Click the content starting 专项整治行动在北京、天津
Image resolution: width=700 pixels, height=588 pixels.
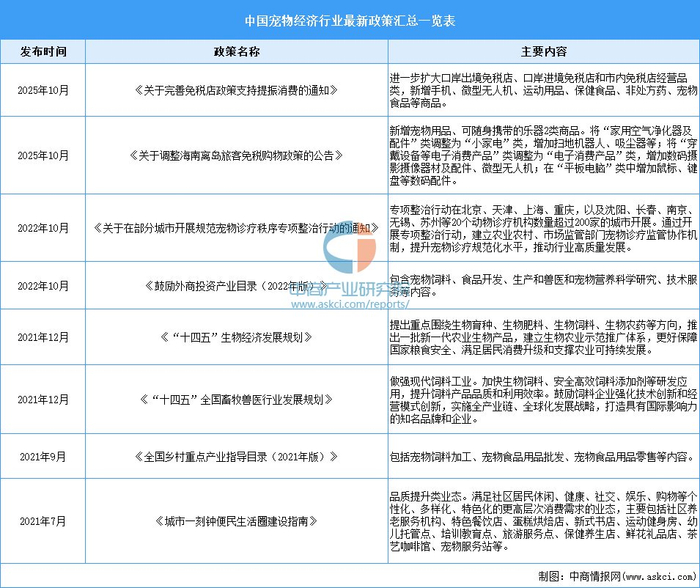(x=543, y=228)
